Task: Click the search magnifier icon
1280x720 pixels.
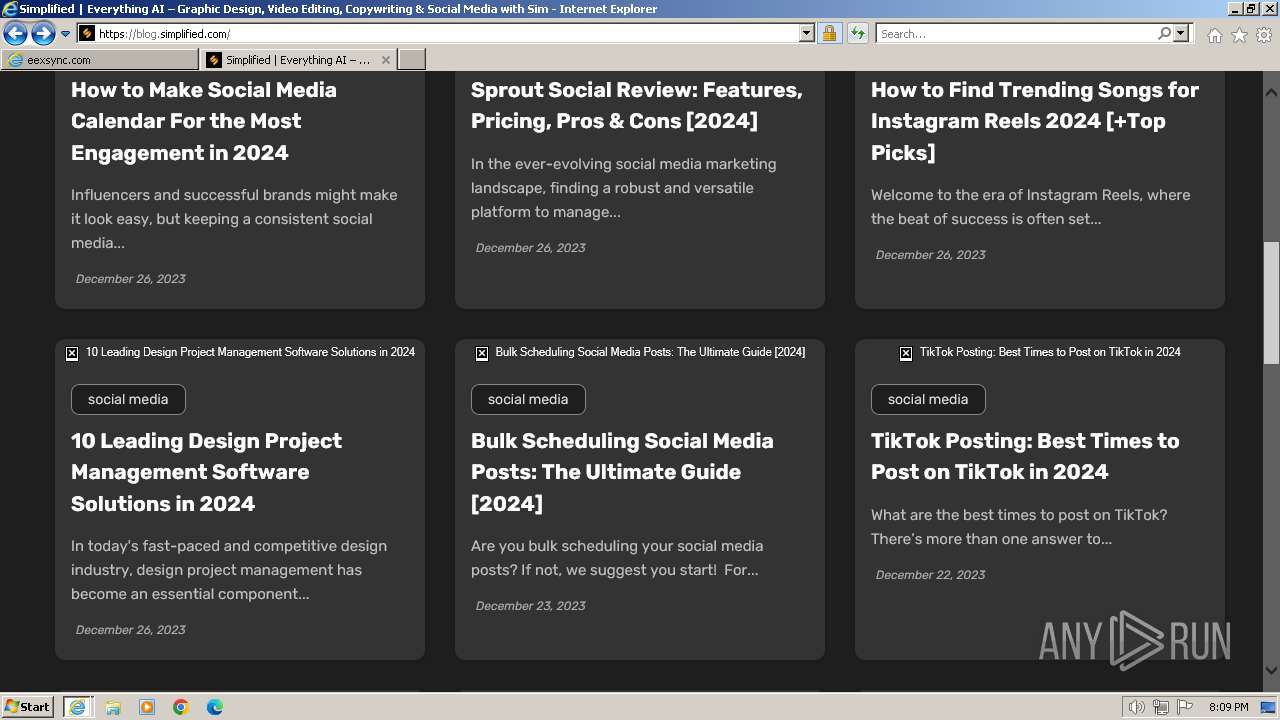Action: click(x=1164, y=34)
